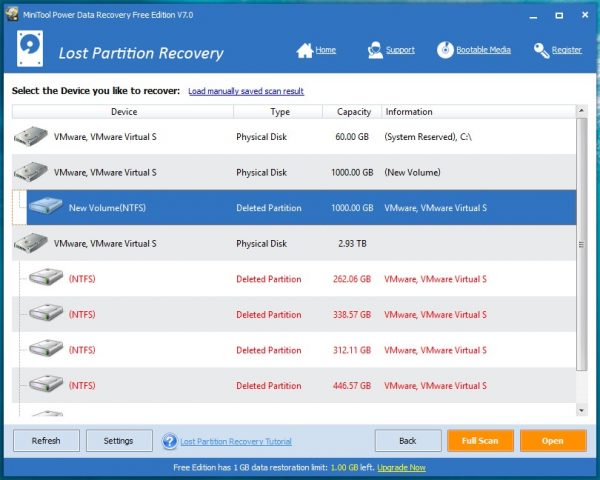Sort by the Information column header

point(479,112)
